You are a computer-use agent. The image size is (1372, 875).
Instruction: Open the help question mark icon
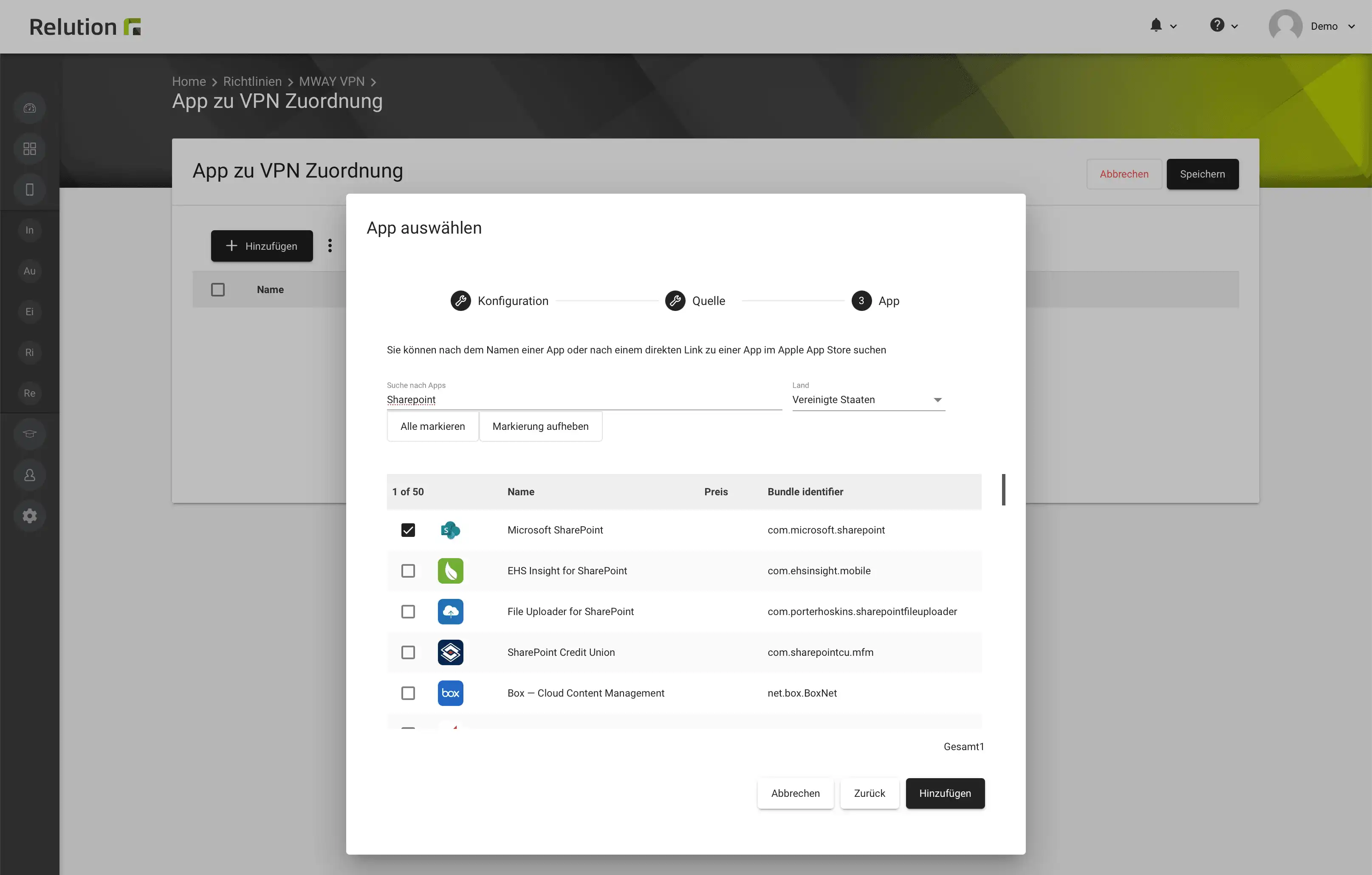pos(1217,25)
